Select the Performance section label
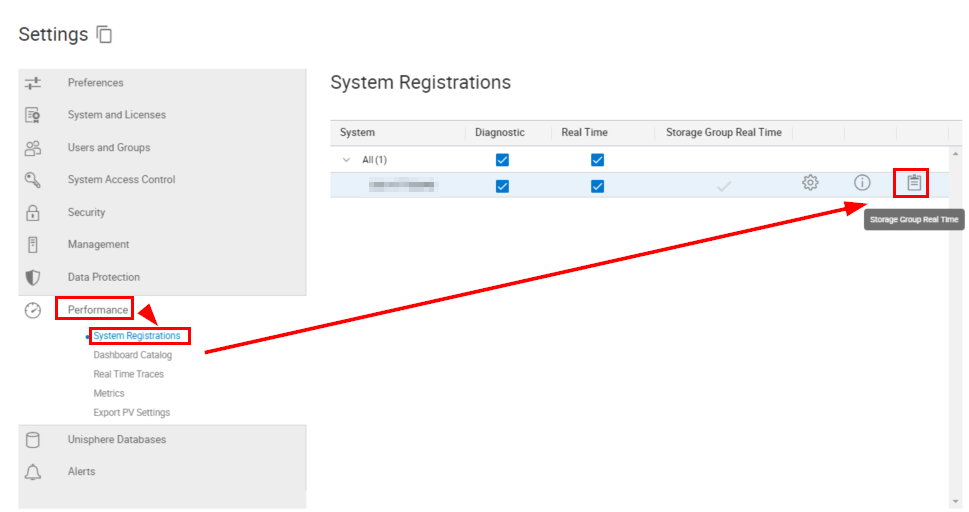This screenshot has height=512, width=969. 98,310
